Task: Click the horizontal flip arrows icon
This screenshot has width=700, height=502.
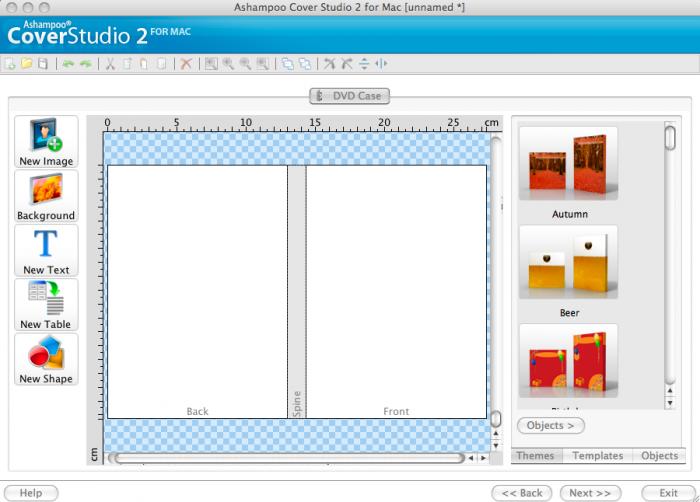Action: click(381, 64)
